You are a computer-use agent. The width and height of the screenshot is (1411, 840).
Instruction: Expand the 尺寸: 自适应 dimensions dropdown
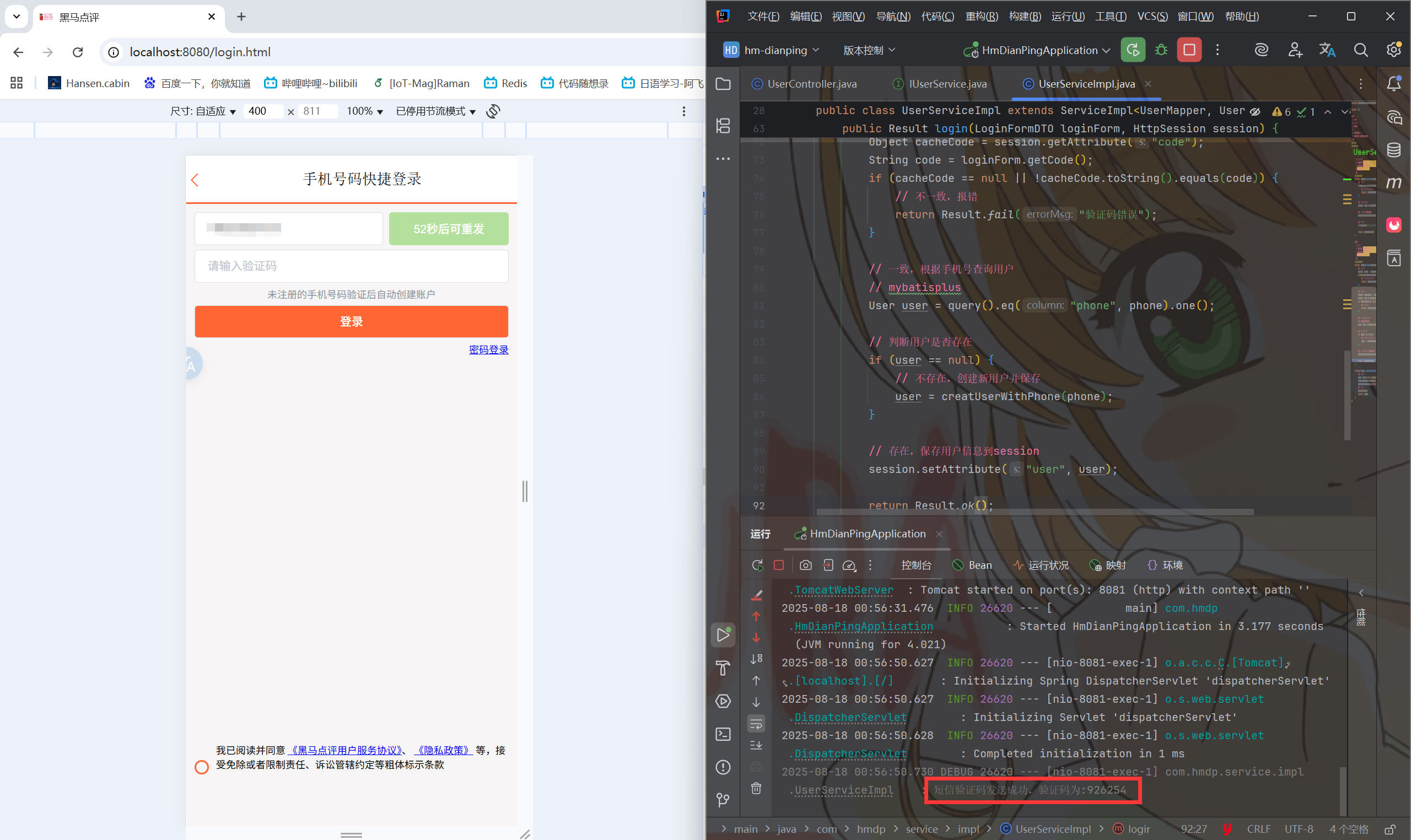tap(203, 111)
